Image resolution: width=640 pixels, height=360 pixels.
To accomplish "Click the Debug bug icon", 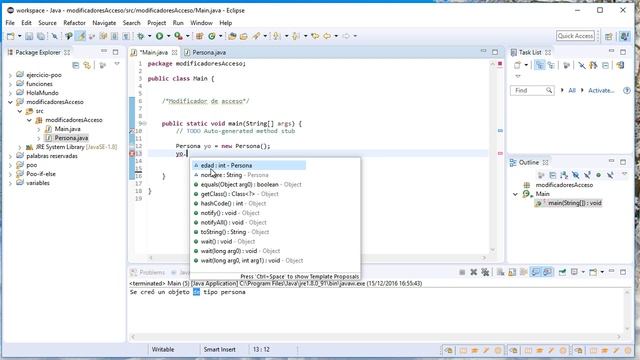I will (x=141, y=36).
